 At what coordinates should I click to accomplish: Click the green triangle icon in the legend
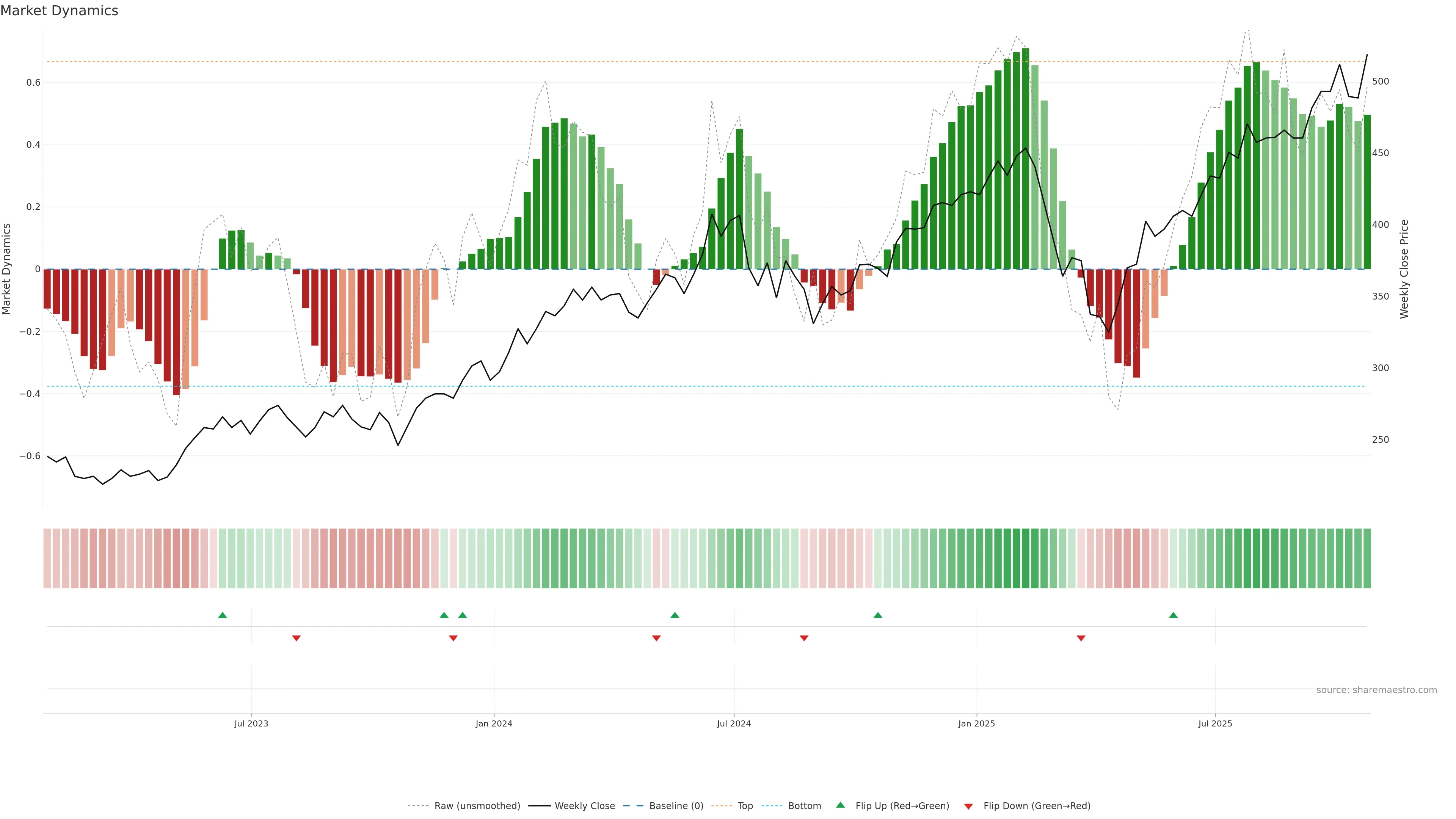[x=841, y=805]
